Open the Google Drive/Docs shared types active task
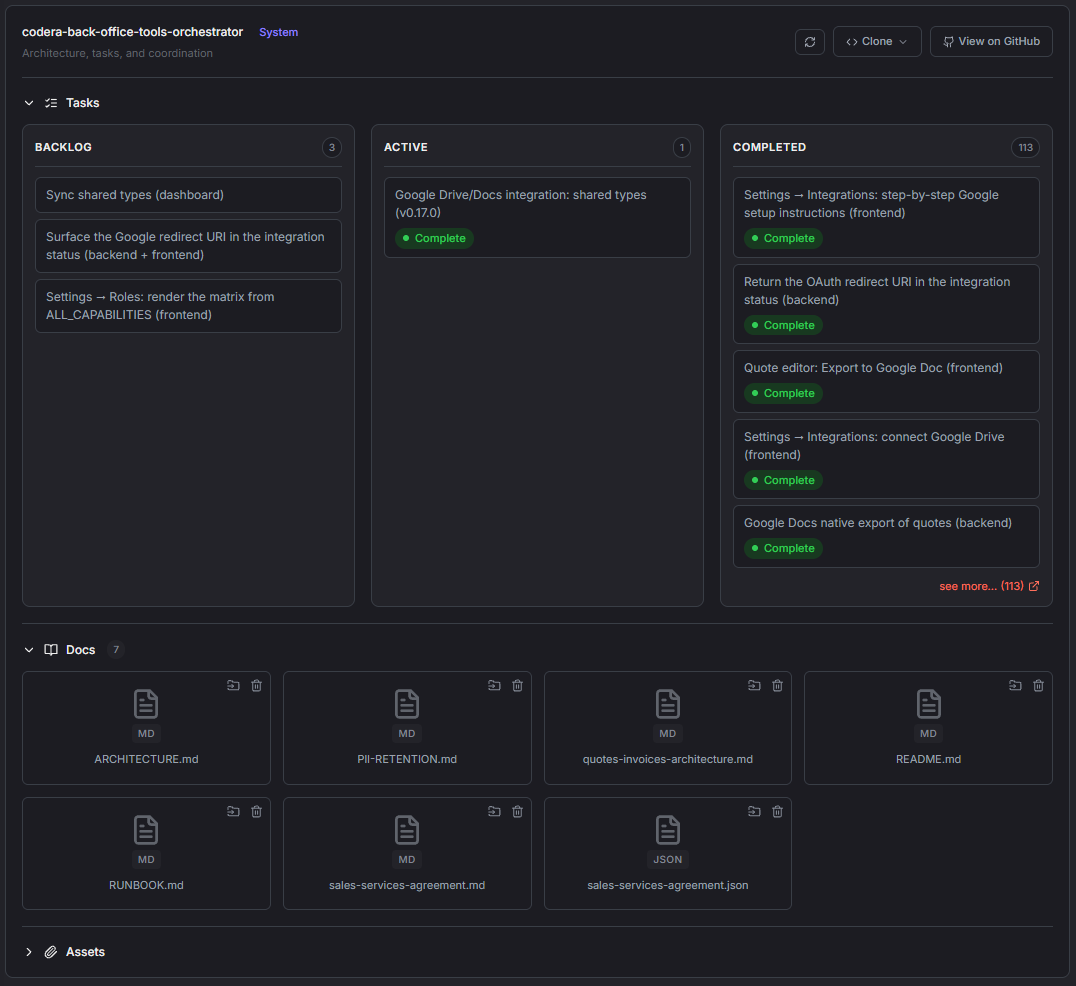This screenshot has height=986, width=1076. pyautogui.click(x=537, y=218)
